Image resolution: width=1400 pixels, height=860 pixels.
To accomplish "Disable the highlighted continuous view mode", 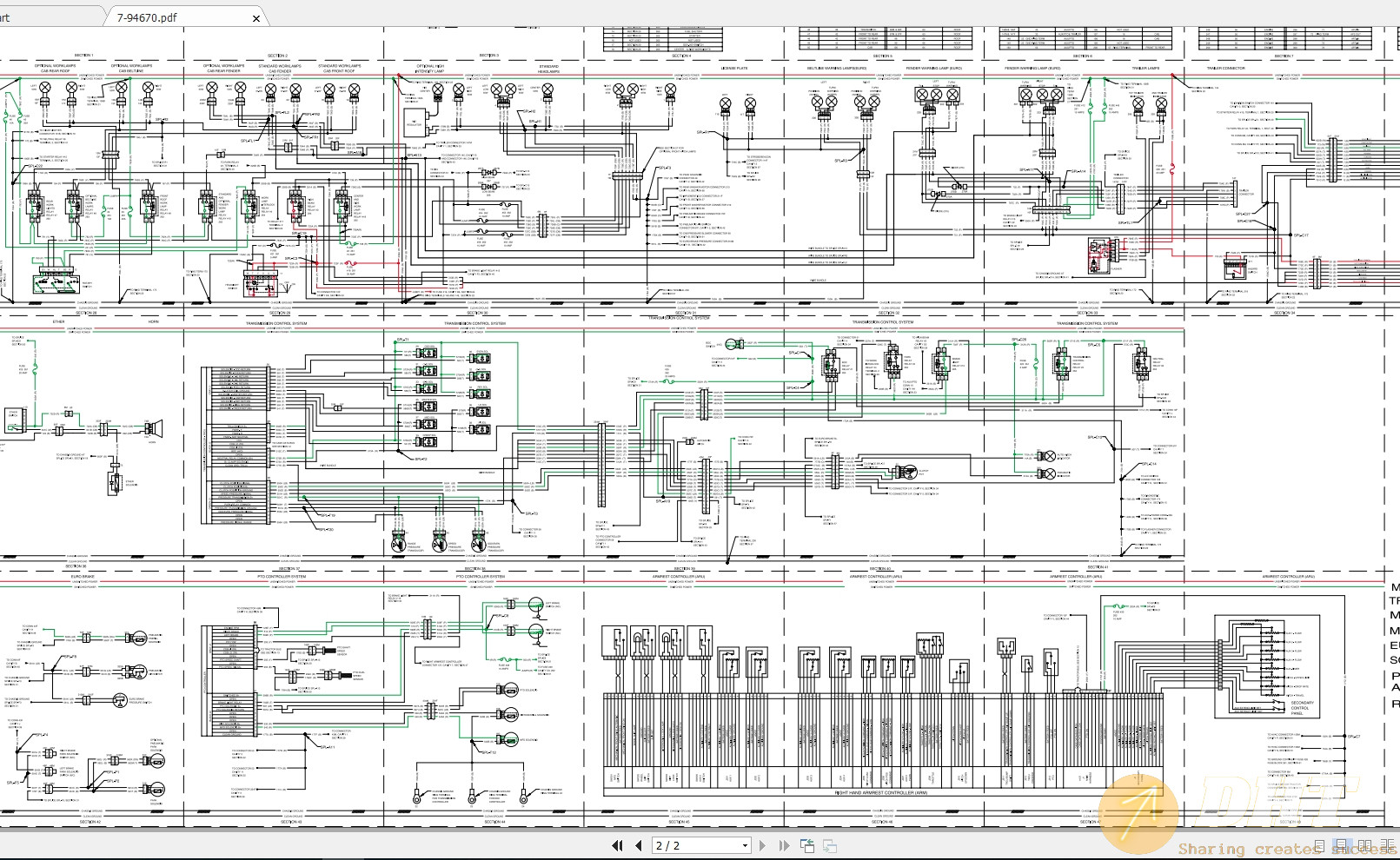I will coord(1341,844).
